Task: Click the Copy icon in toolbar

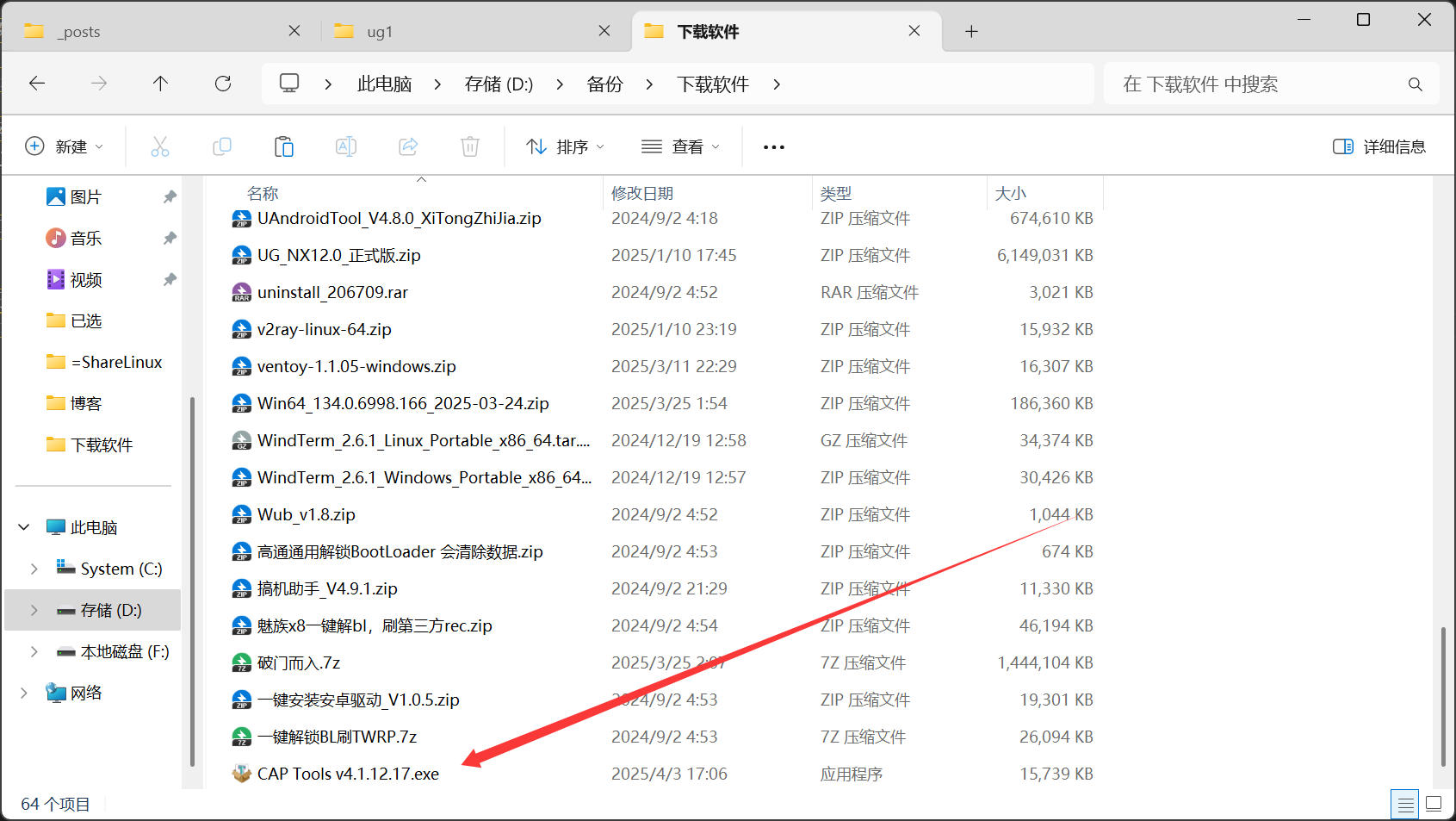Action: pos(222,146)
